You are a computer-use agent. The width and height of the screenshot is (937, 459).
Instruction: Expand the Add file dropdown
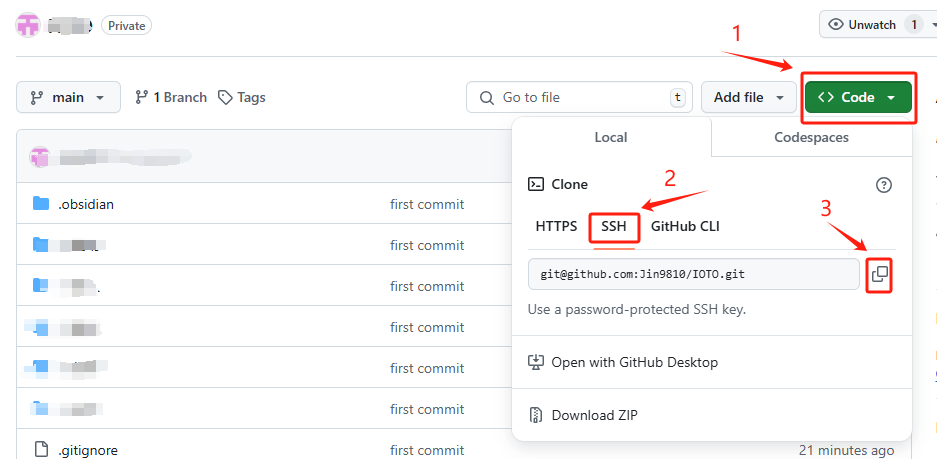pos(749,97)
